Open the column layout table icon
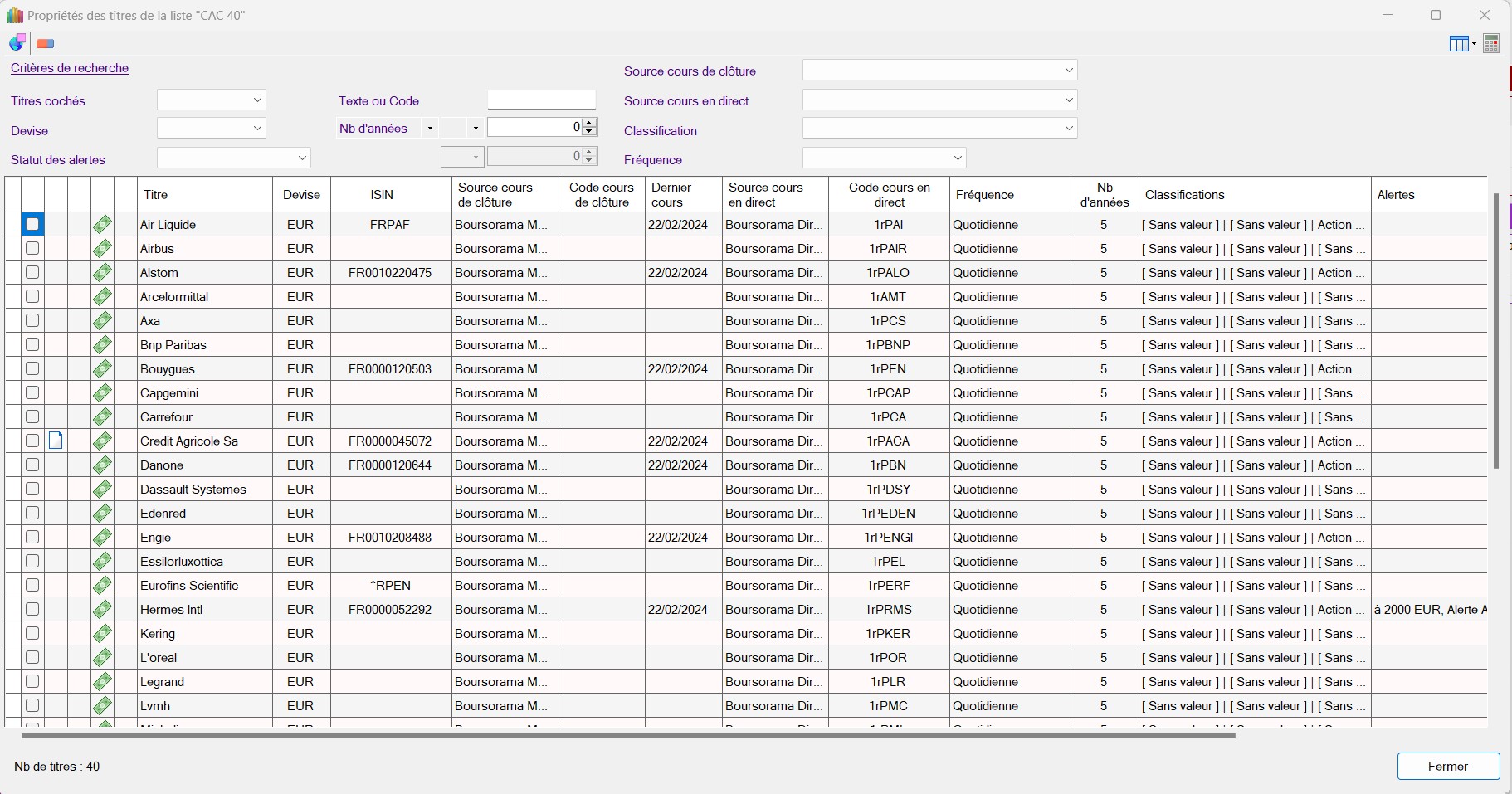The image size is (1512, 794). [1458, 44]
